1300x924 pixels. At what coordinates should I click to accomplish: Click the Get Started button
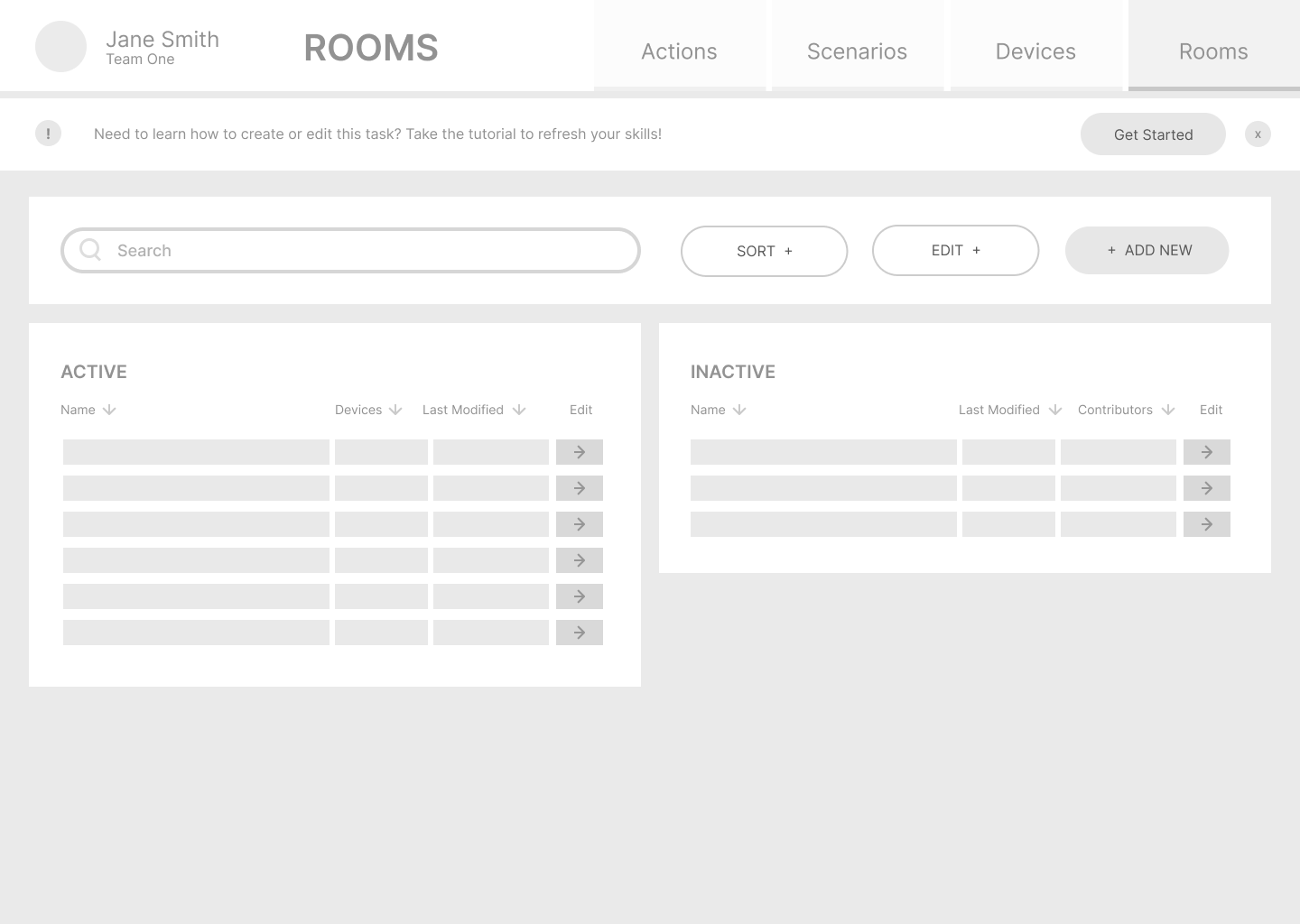1153,134
